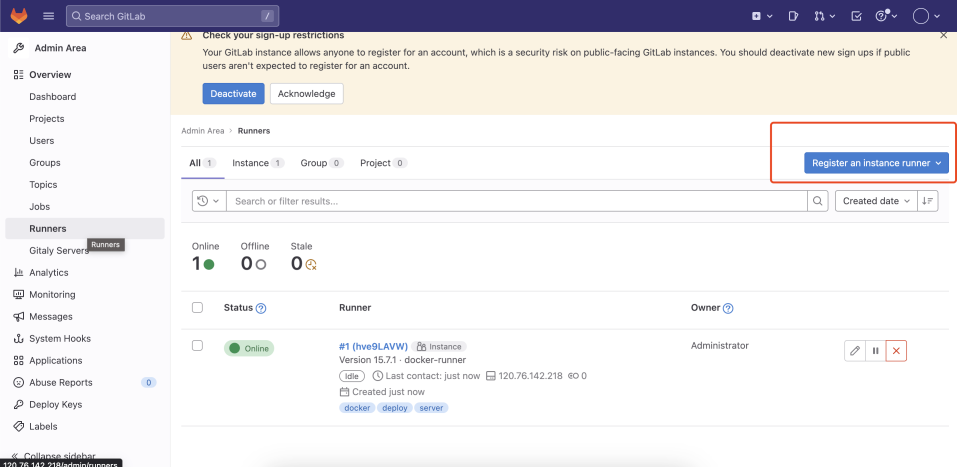
Task: Open recent searches history dropdown
Action: [x=209, y=201]
